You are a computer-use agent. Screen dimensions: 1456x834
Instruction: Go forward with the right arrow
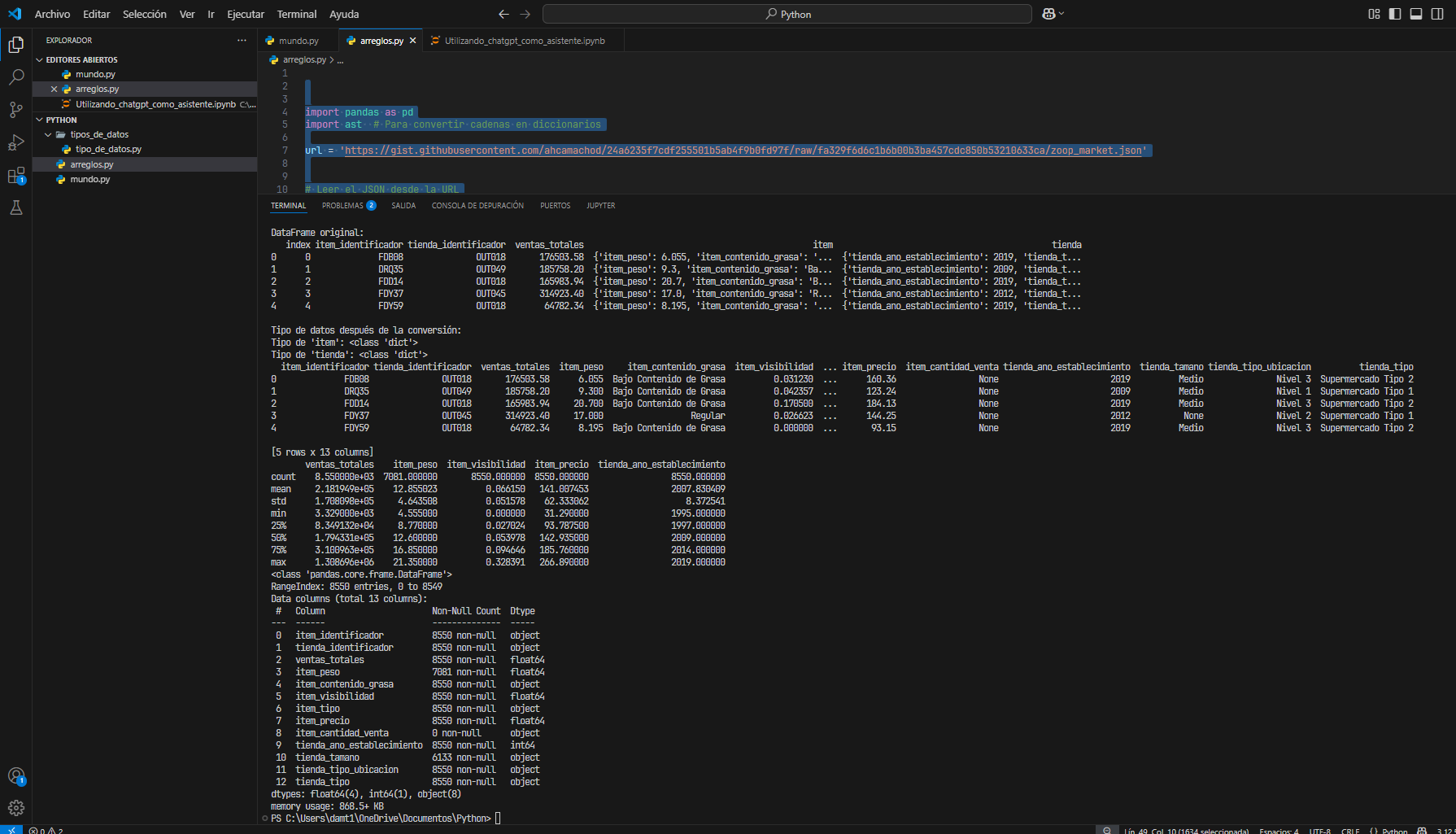pyautogui.click(x=525, y=14)
